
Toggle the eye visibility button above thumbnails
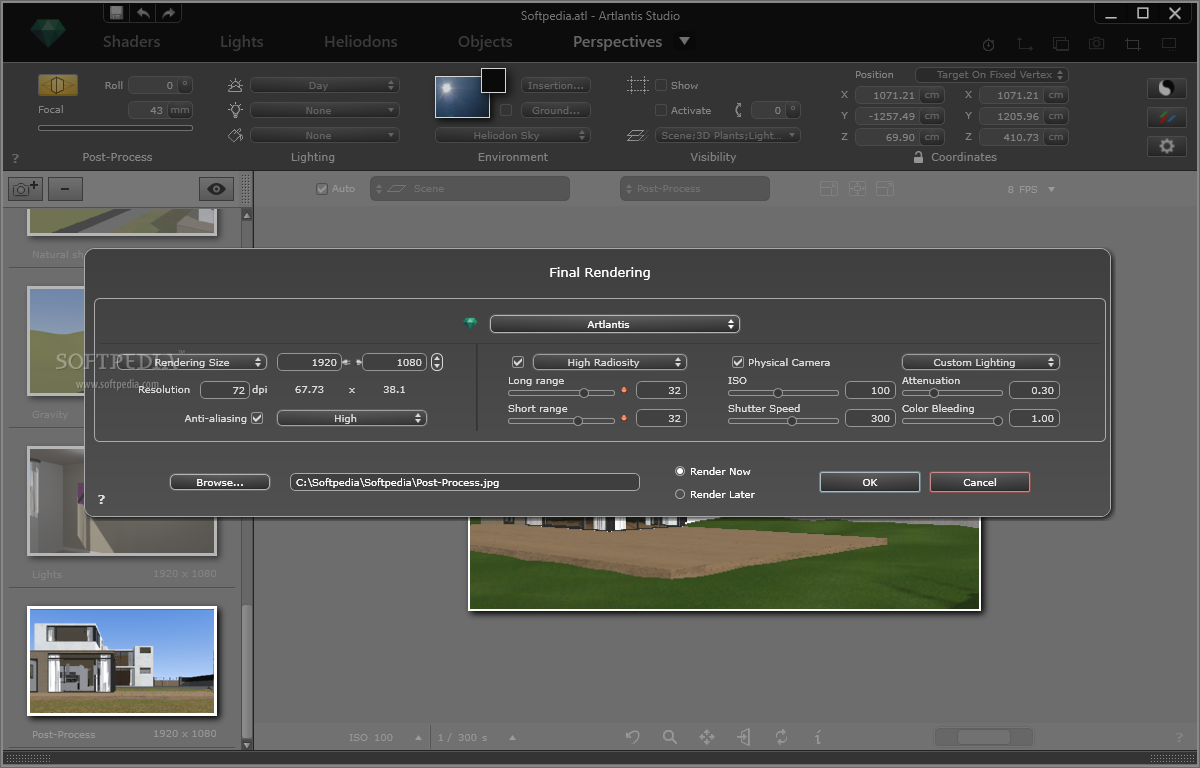(216, 188)
